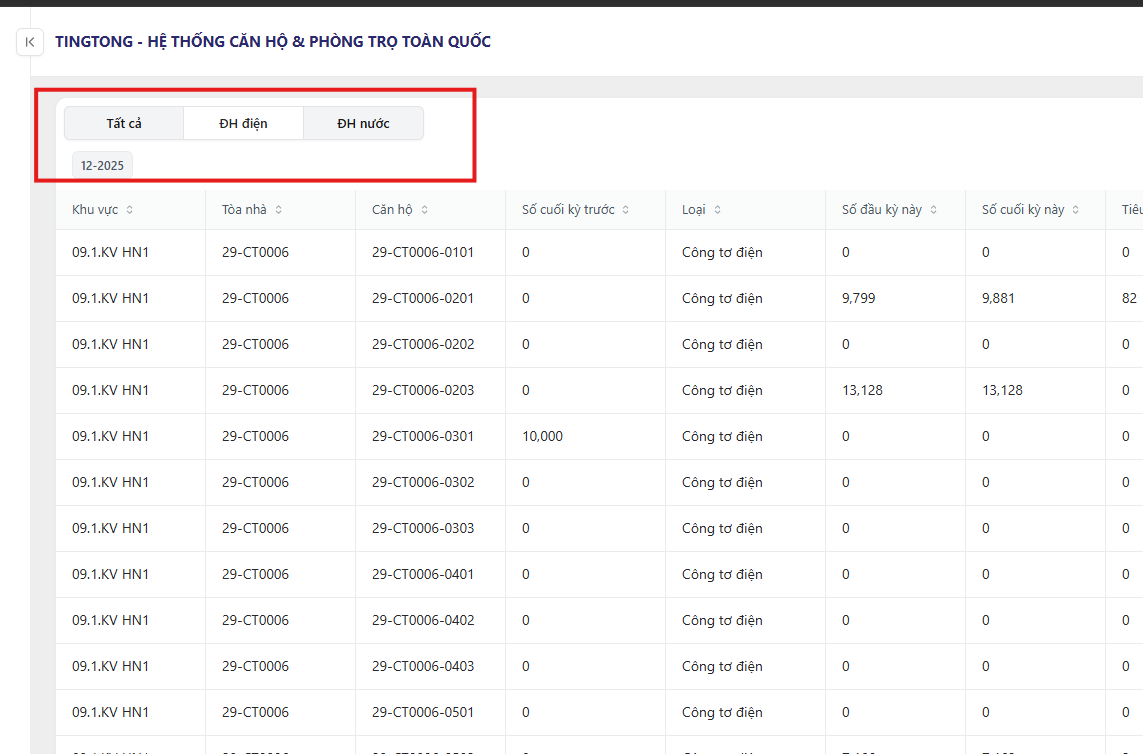Sort by Căn hộ column icon
1143x754 pixels.
[425, 210]
